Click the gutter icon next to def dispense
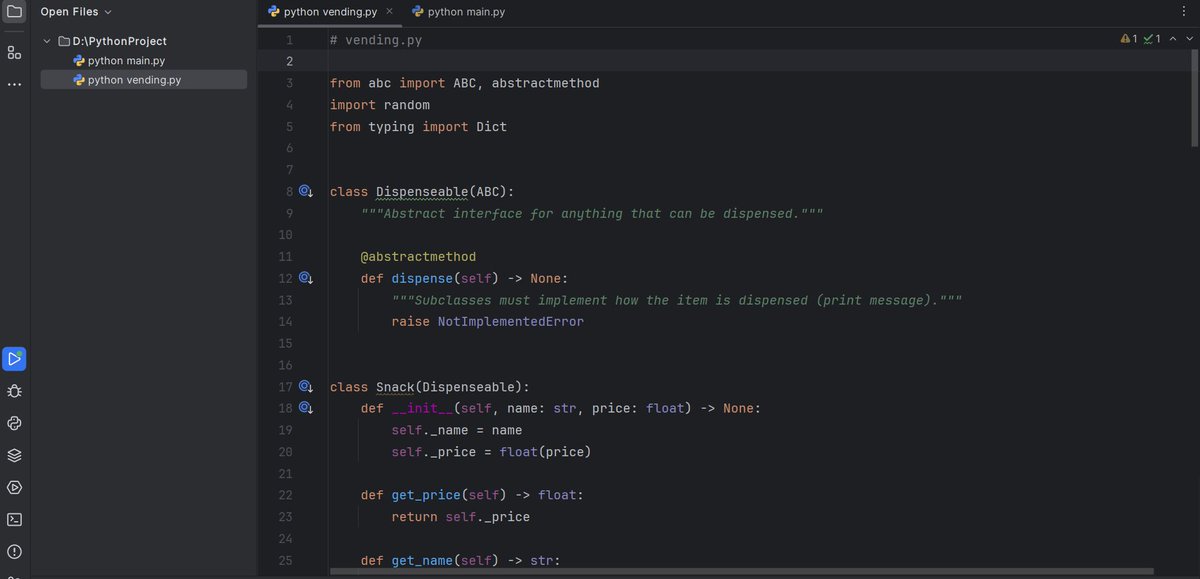Image resolution: width=1200 pixels, height=579 pixels. click(x=306, y=277)
